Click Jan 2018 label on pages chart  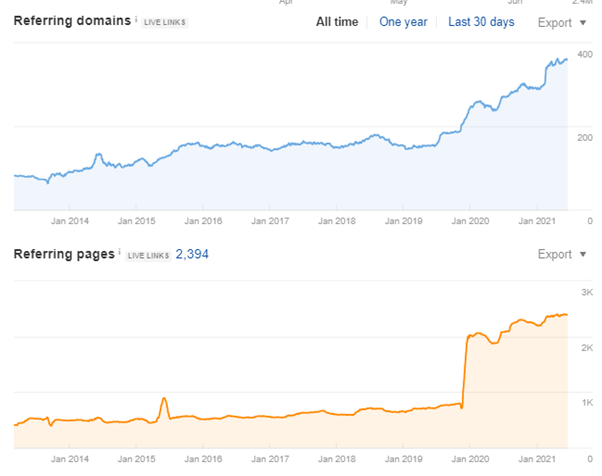click(337, 459)
